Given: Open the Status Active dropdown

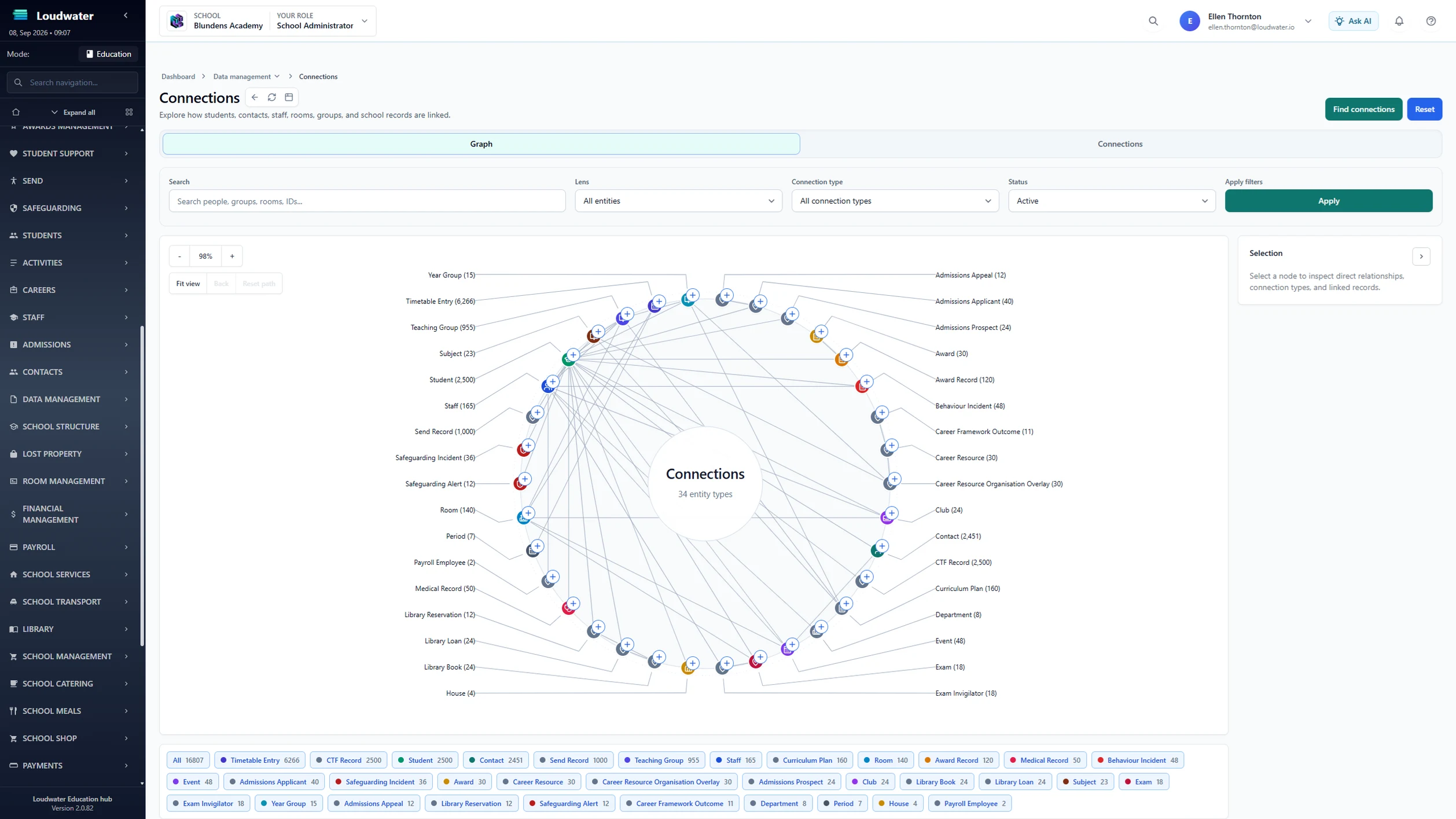Looking at the screenshot, I should point(1112,201).
